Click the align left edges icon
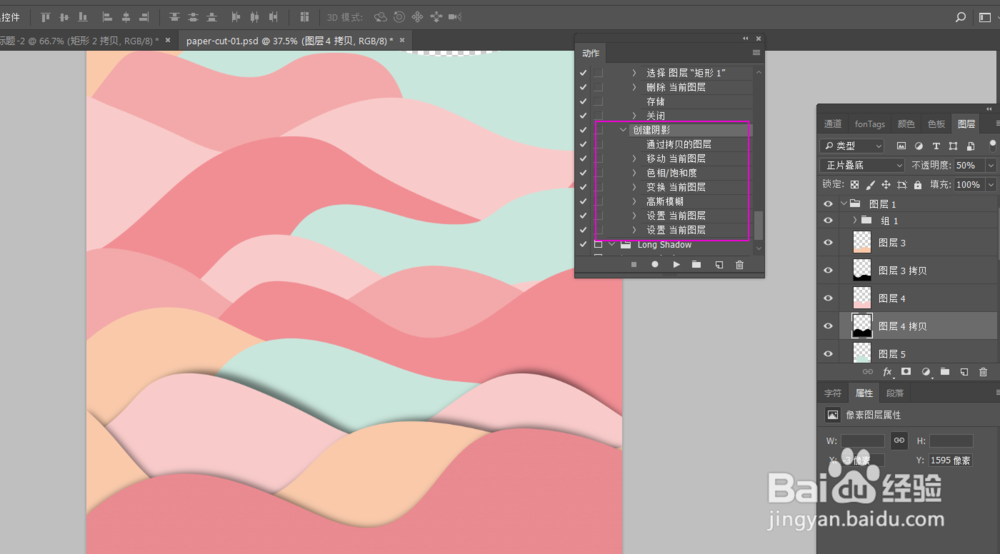1000x554 pixels. point(107,17)
